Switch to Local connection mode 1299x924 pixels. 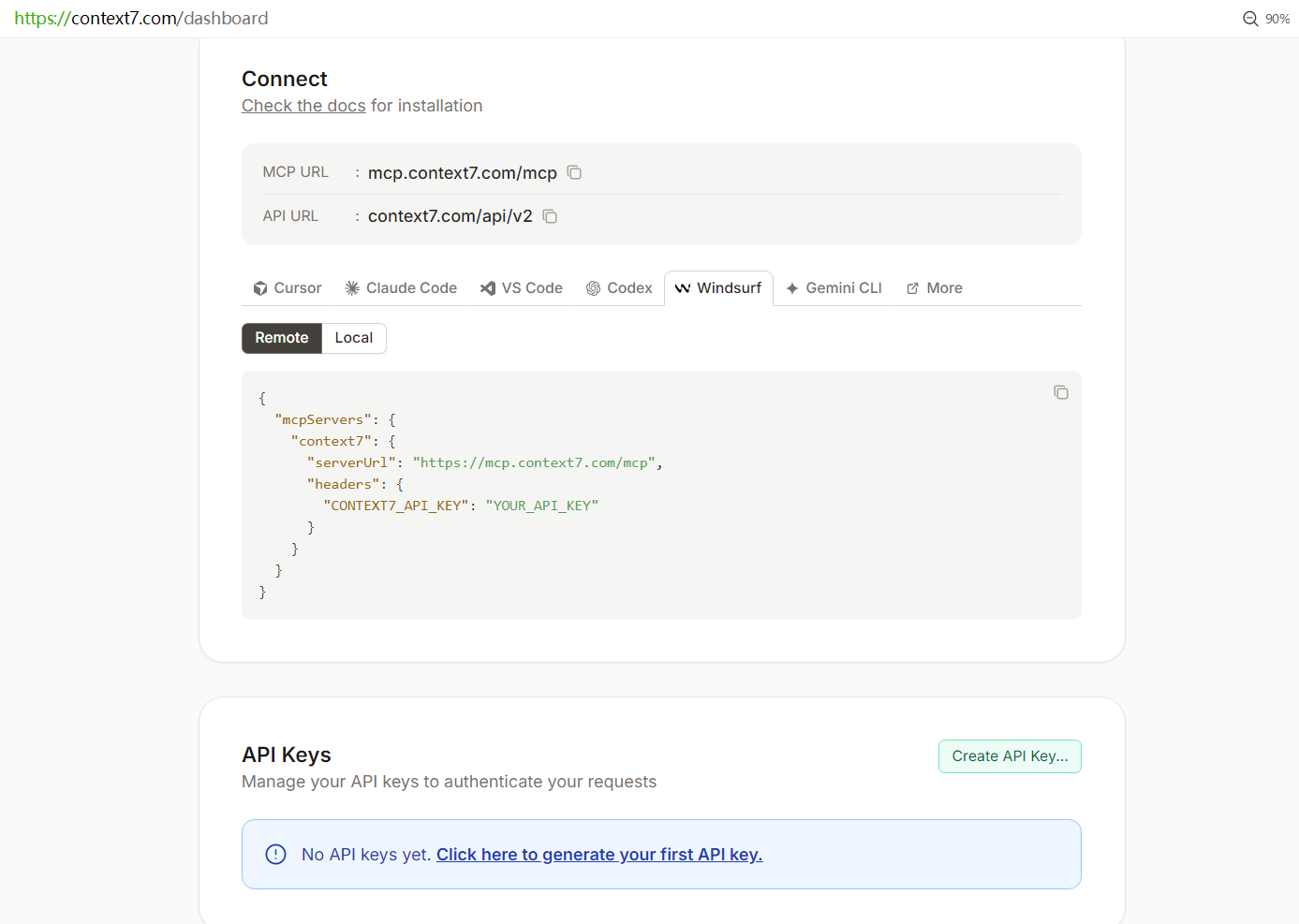[x=354, y=338]
